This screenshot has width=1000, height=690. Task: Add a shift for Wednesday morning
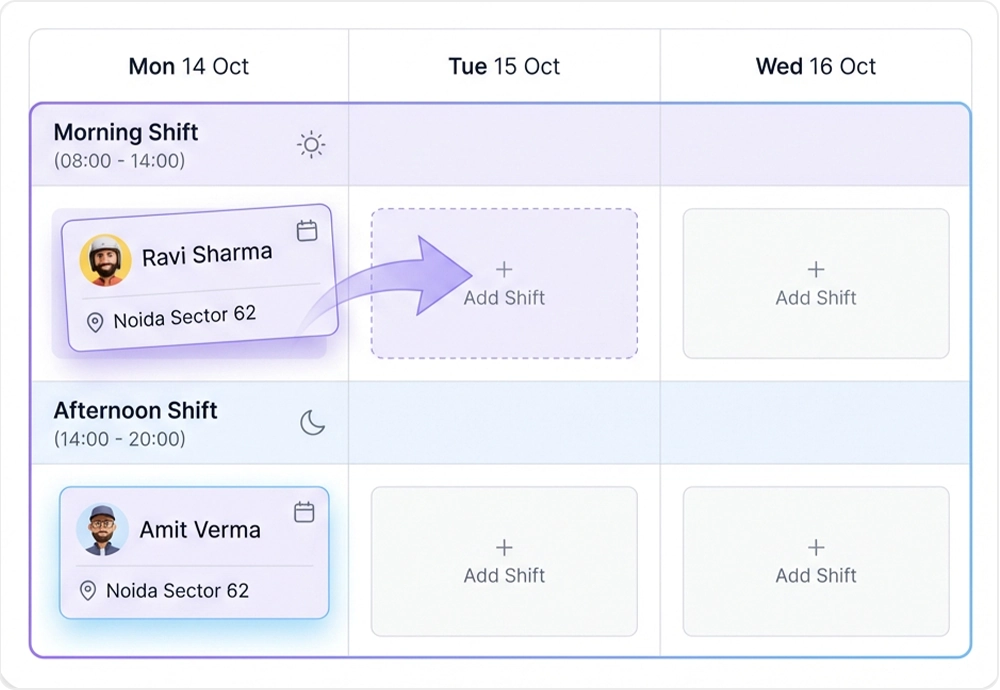tap(816, 284)
